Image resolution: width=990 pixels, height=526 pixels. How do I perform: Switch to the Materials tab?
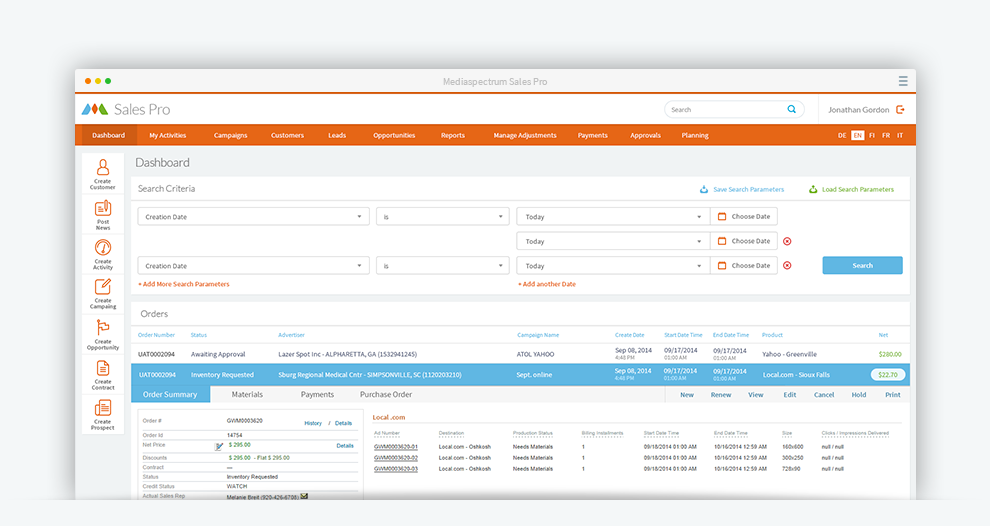pyautogui.click(x=247, y=395)
